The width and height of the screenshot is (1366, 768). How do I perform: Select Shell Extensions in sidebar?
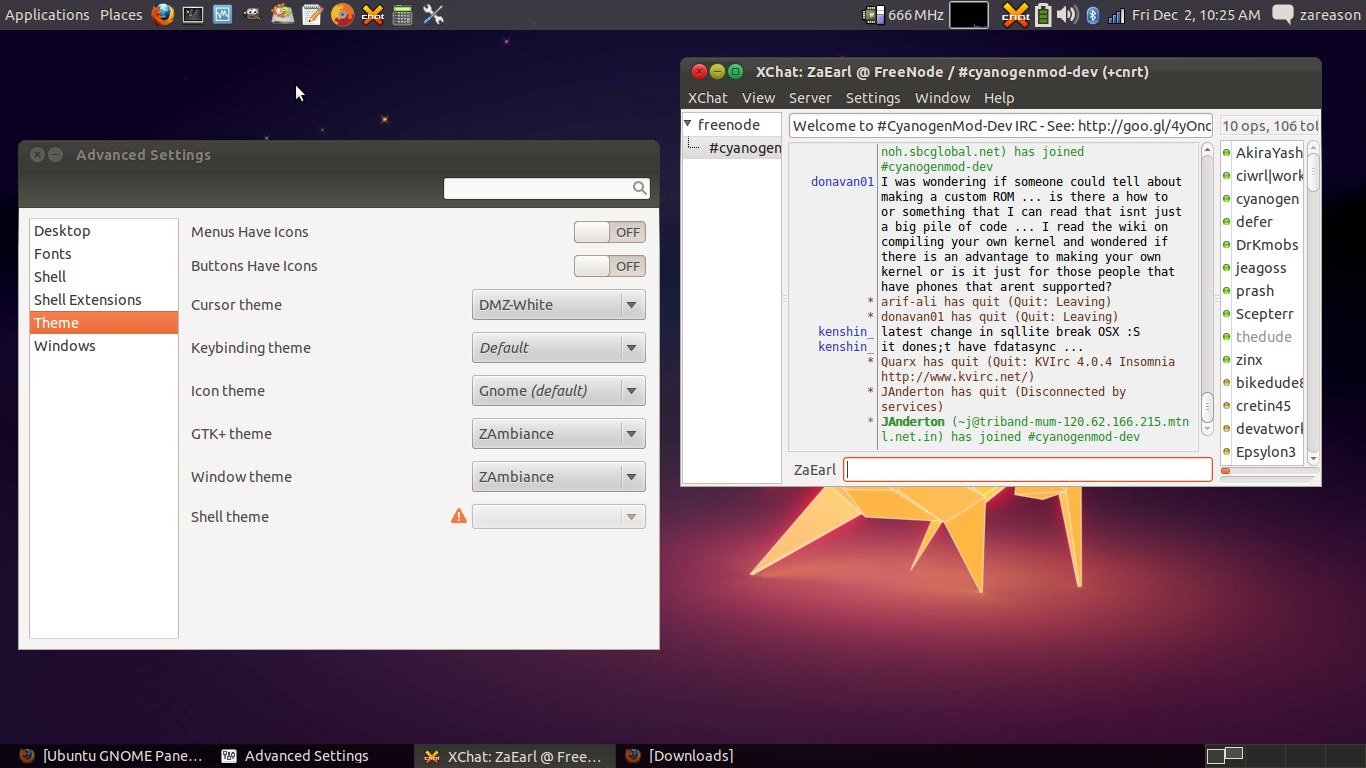point(104,300)
